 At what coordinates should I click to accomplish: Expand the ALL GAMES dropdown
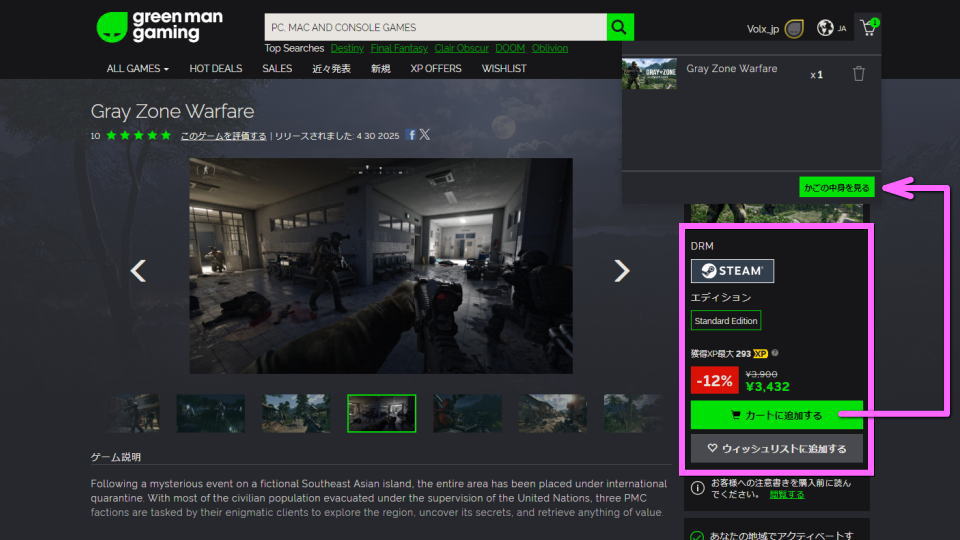coord(137,69)
